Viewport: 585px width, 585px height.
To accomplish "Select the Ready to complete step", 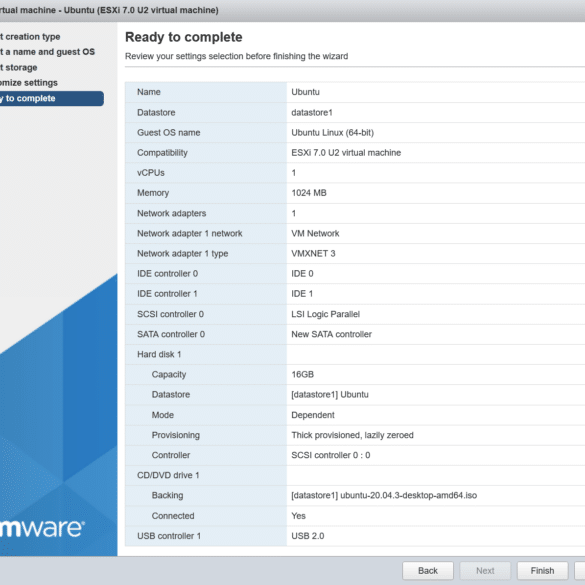I will [52, 98].
